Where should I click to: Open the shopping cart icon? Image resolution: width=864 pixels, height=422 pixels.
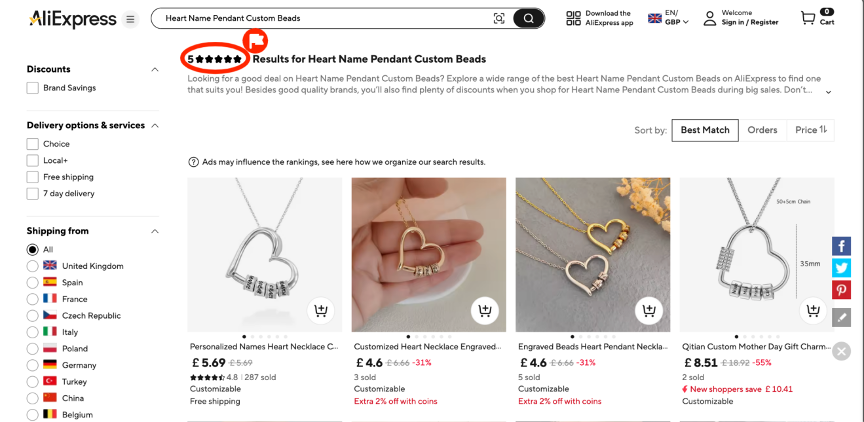(x=808, y=18)
